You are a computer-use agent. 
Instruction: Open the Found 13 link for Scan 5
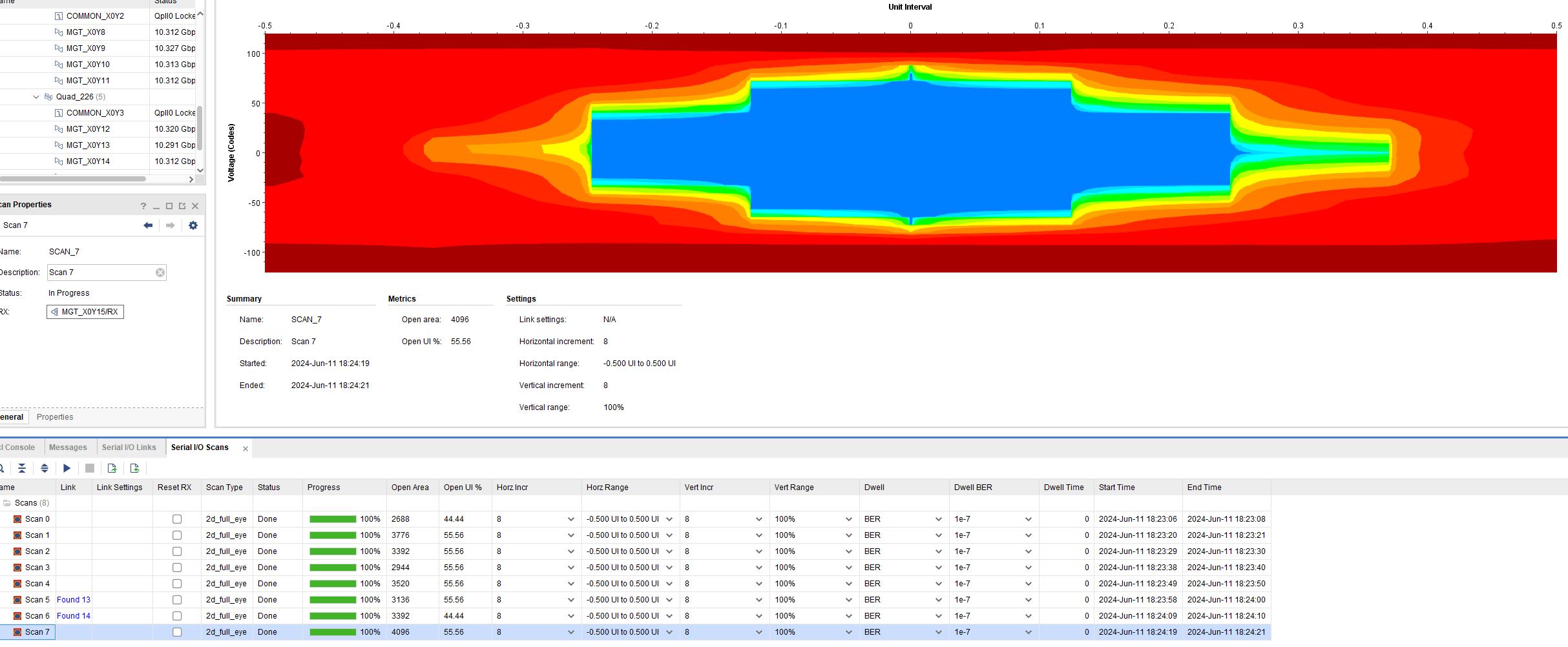(74, 600)
